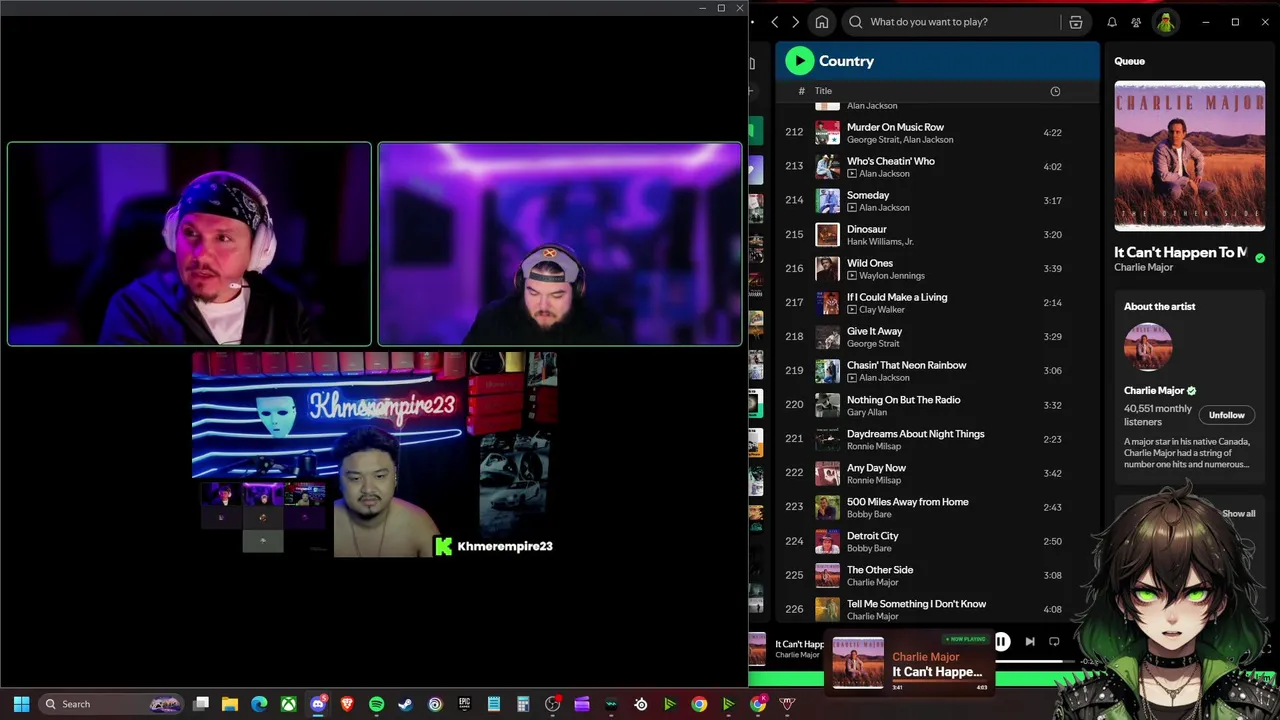Image resolution: width=1280 pixels, height=720 pixels.
Task: Play the Country playlist
Action: (799, 61)
